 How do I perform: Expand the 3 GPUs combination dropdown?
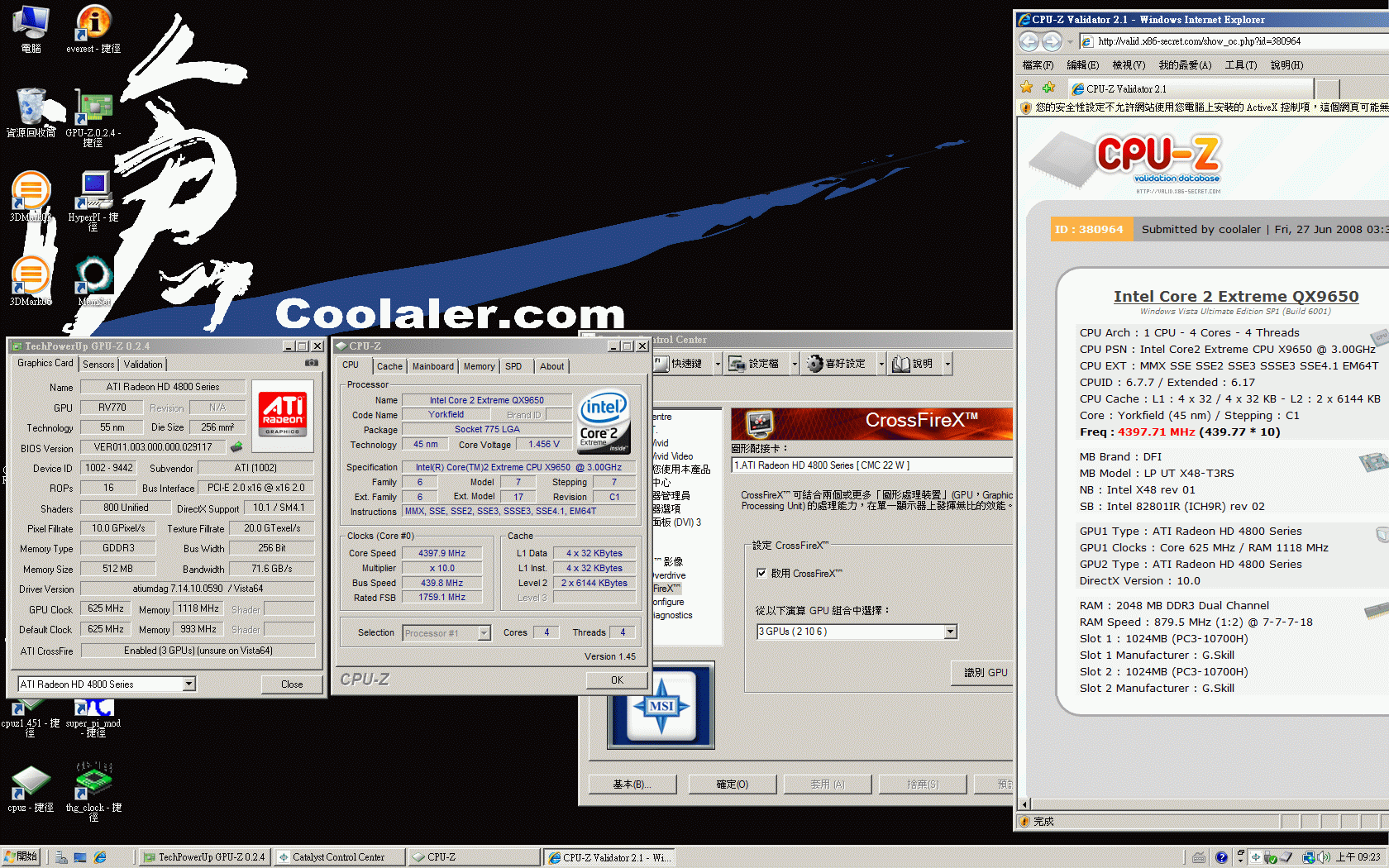[951, 632]
